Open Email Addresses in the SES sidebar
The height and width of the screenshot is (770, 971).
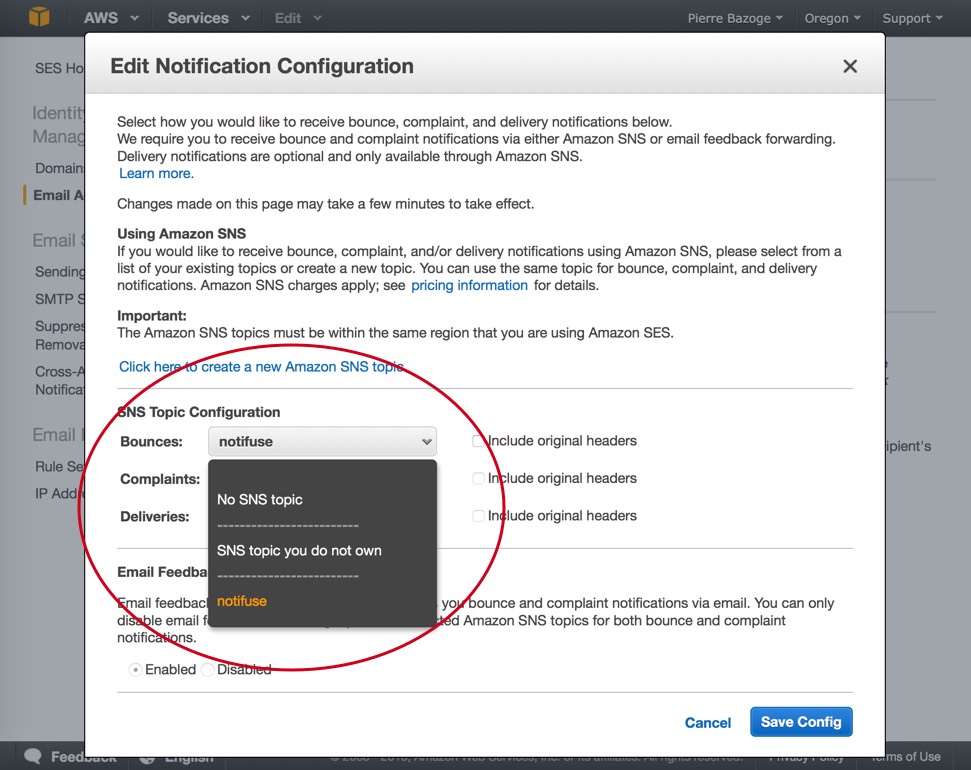point(59,195)
